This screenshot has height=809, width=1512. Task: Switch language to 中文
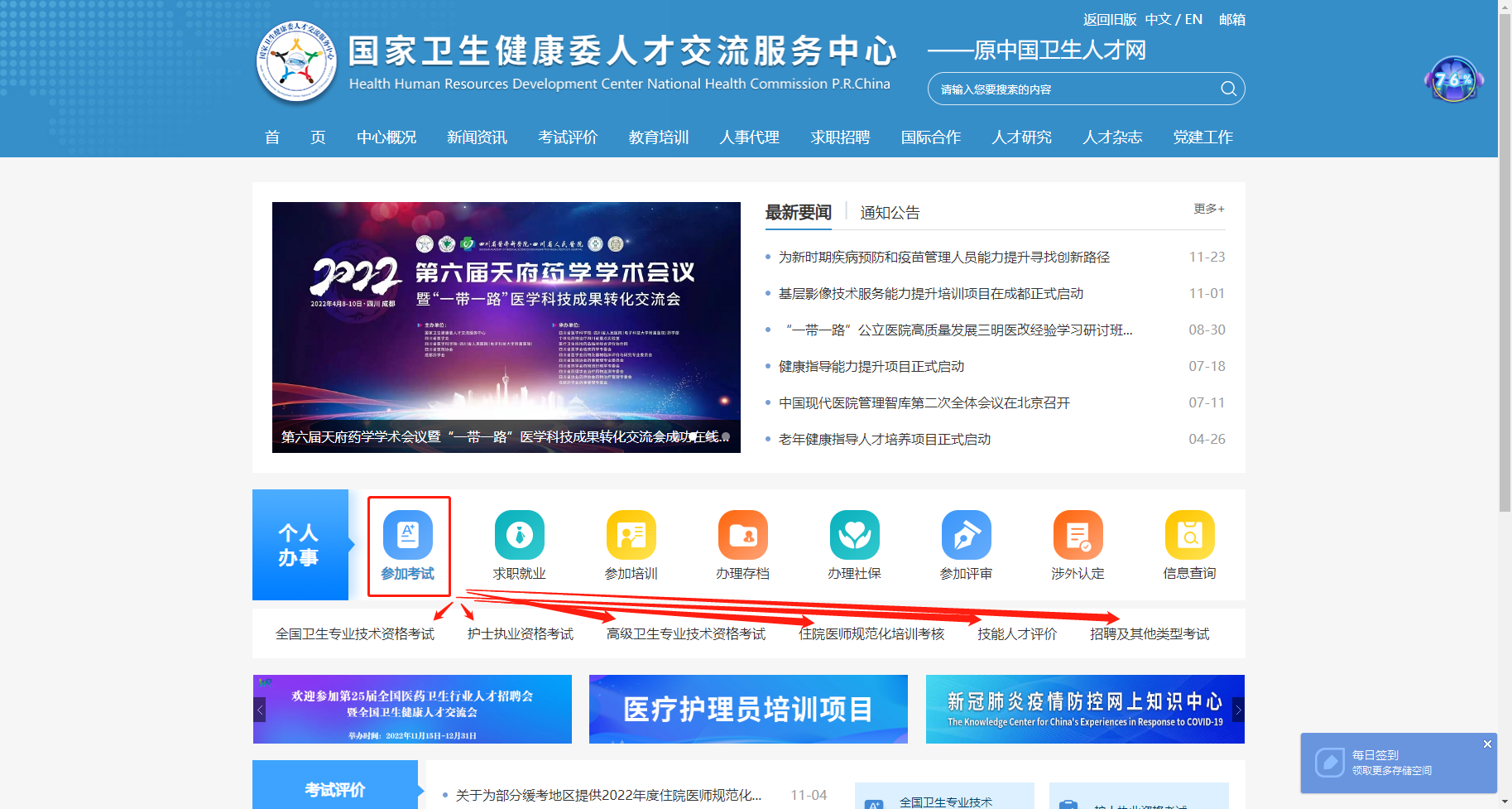[x=1158, y=19]
